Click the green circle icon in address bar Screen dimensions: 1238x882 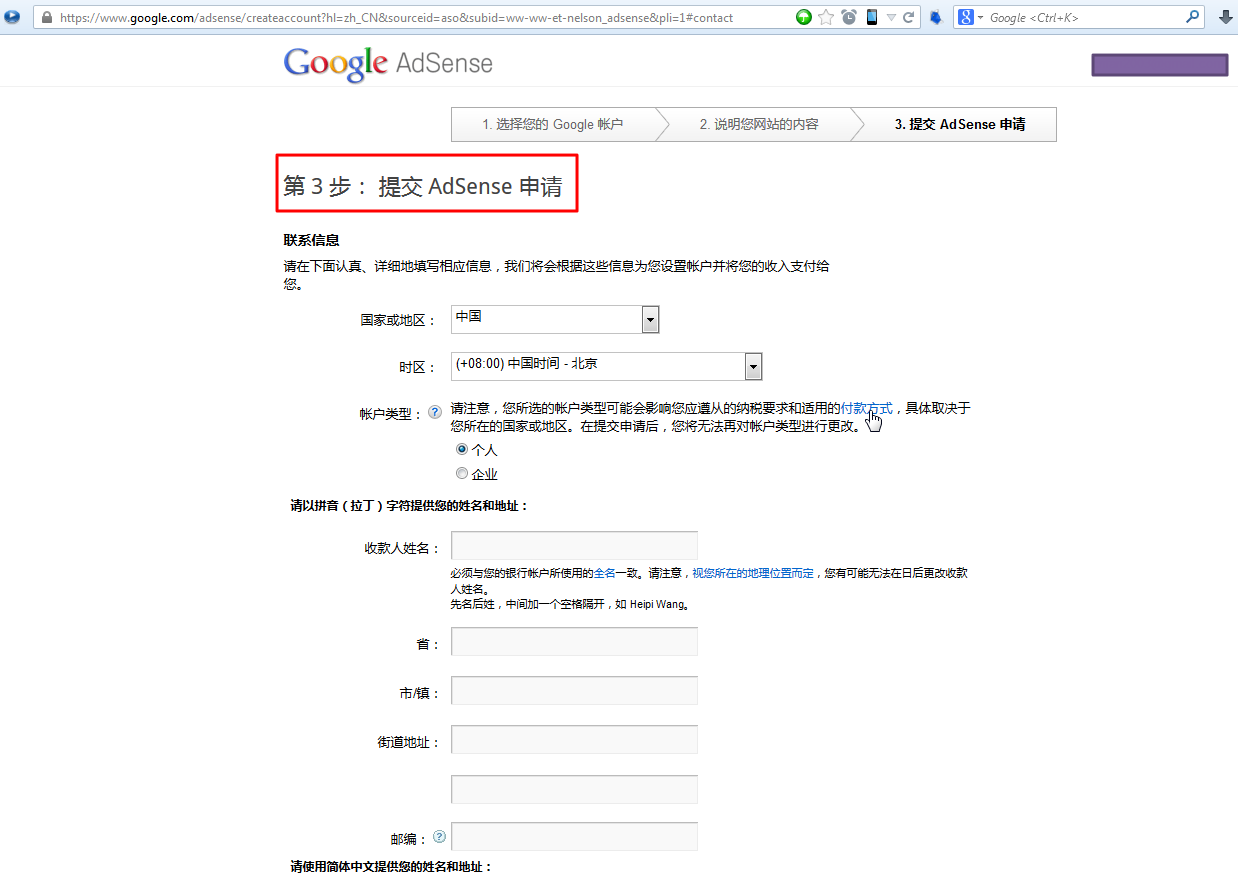pos(804,17)
